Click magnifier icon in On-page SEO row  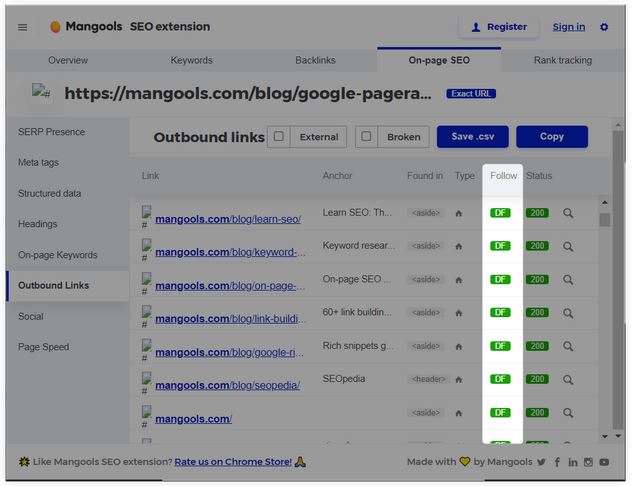pos(568,280)
